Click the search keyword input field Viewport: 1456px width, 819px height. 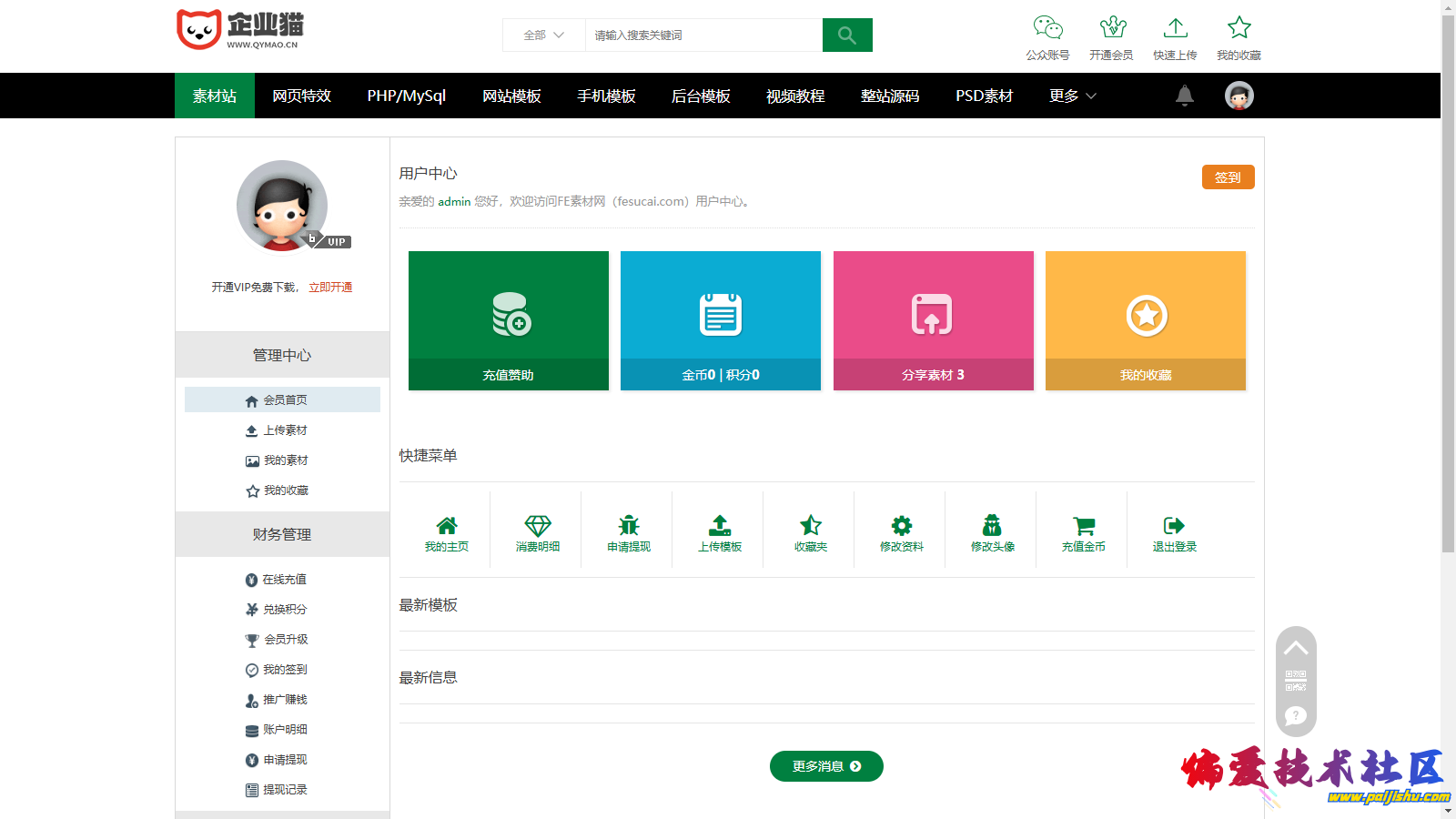click(703, 35)
